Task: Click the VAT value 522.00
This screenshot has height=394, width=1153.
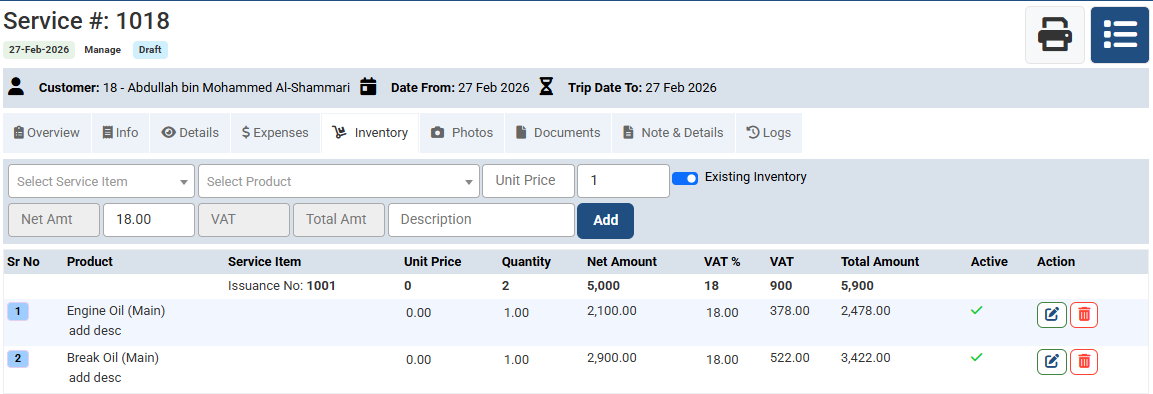Action: [x=790, y=358]
